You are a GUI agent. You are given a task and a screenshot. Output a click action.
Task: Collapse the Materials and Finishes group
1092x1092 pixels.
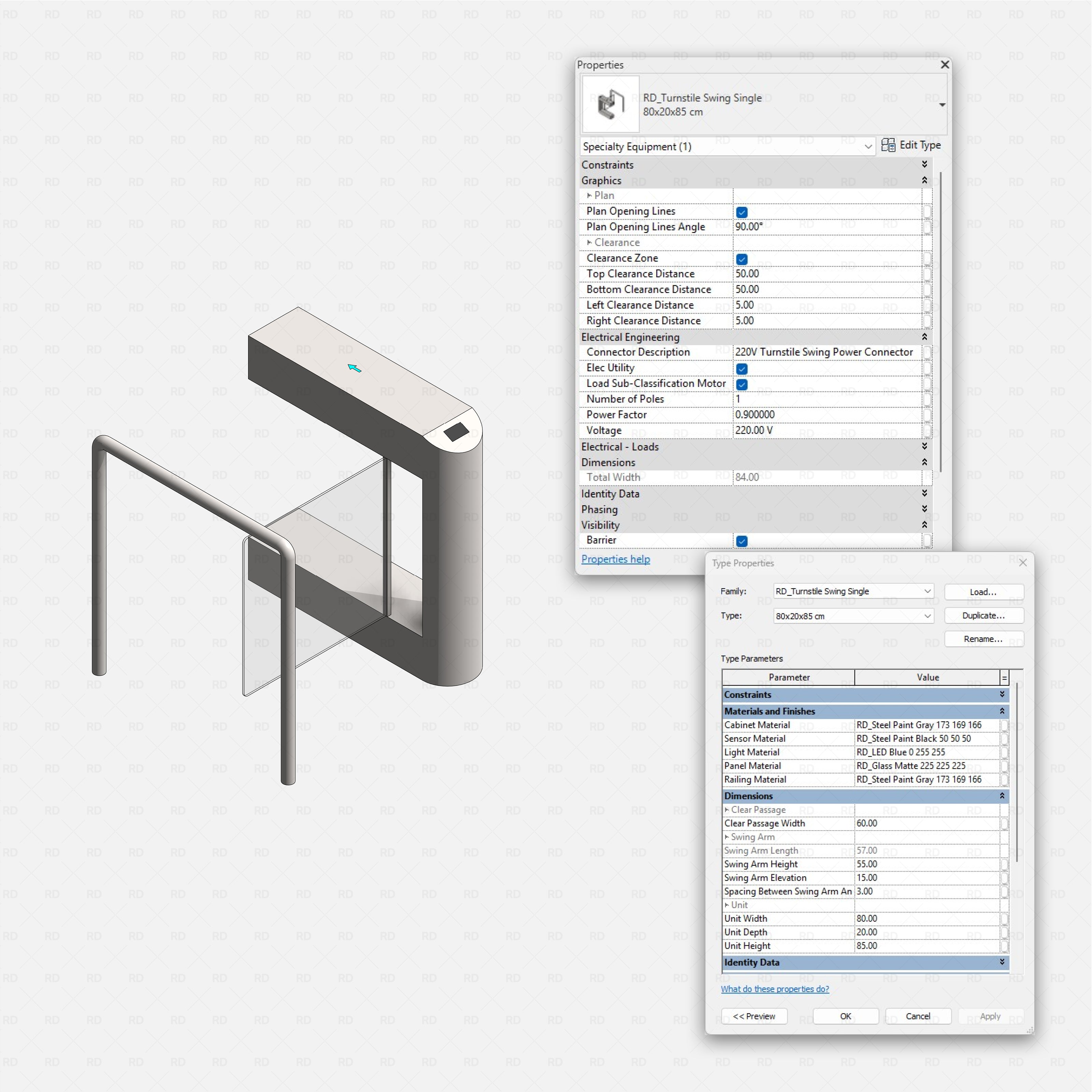coord(1002,711)
